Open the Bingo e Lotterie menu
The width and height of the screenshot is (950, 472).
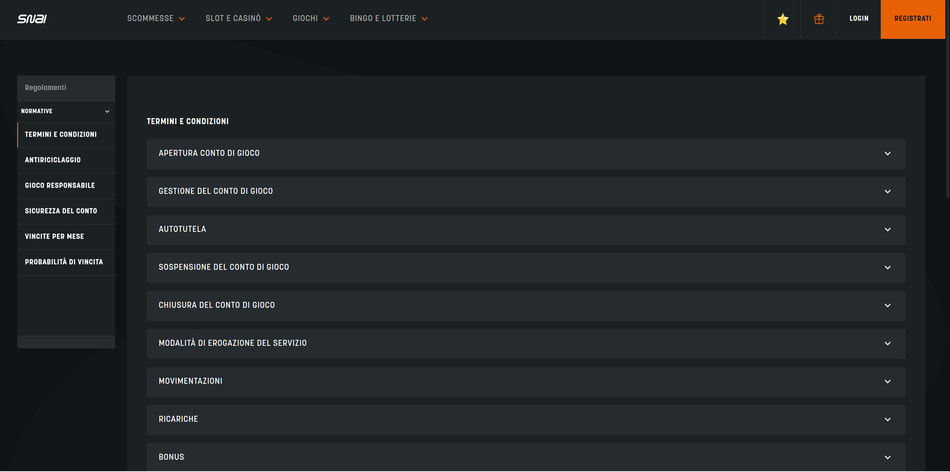pyautogui.click(x=388, y=19)
